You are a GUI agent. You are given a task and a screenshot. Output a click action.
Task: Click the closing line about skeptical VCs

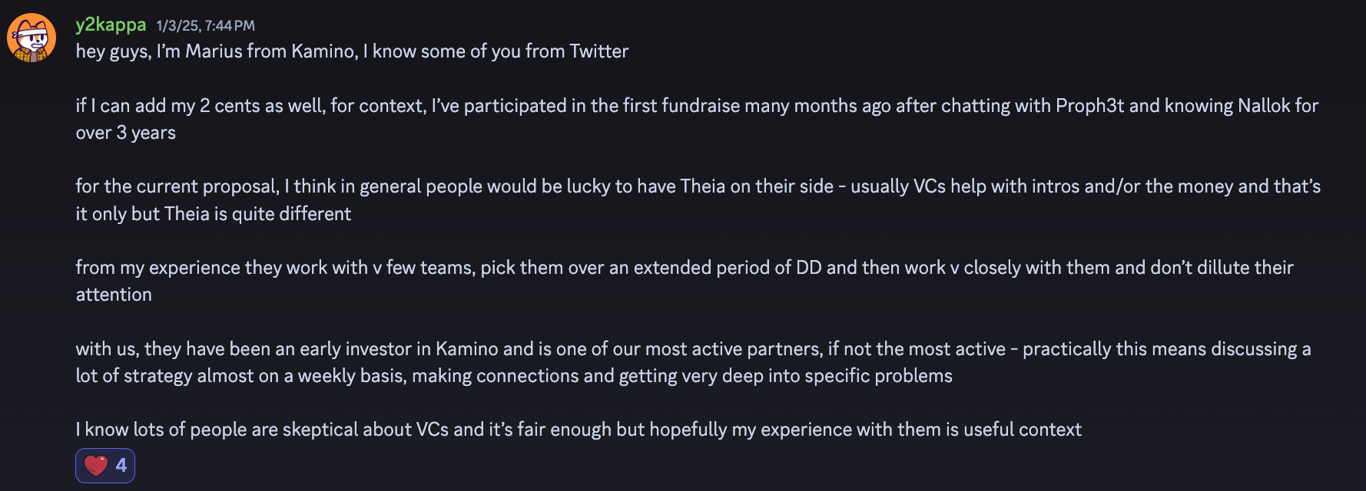[579, 429]
